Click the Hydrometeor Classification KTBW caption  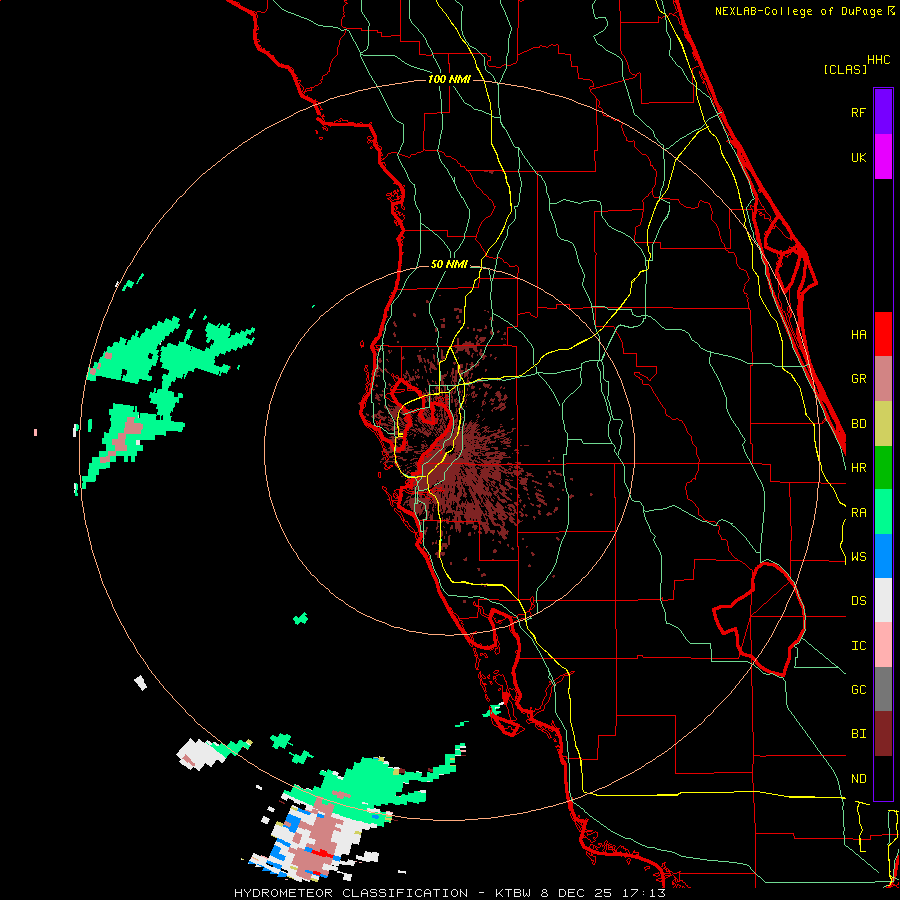[x=449, y=893]
